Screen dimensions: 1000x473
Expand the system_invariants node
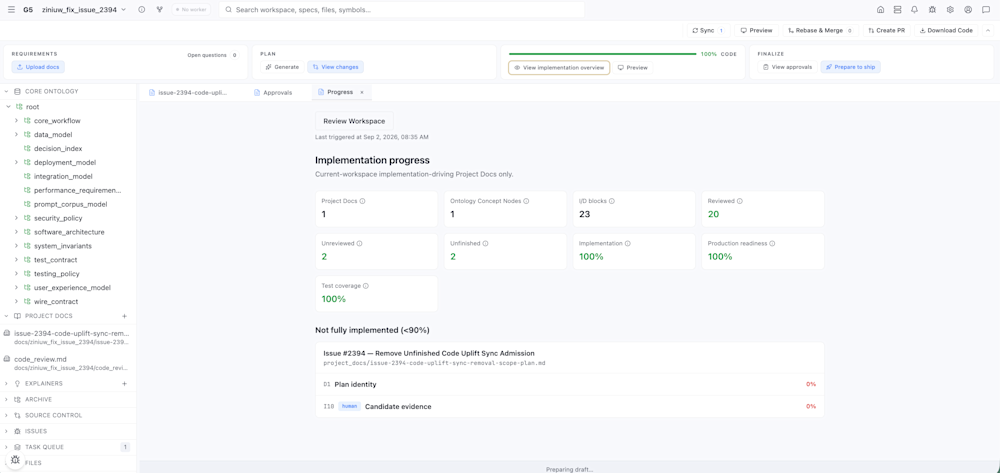[x=17, y=246]
